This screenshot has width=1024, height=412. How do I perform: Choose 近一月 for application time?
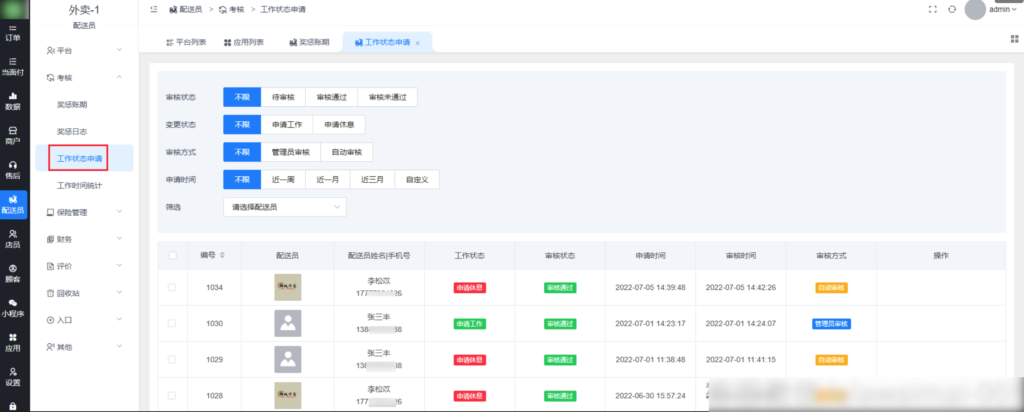click(328, 180)
